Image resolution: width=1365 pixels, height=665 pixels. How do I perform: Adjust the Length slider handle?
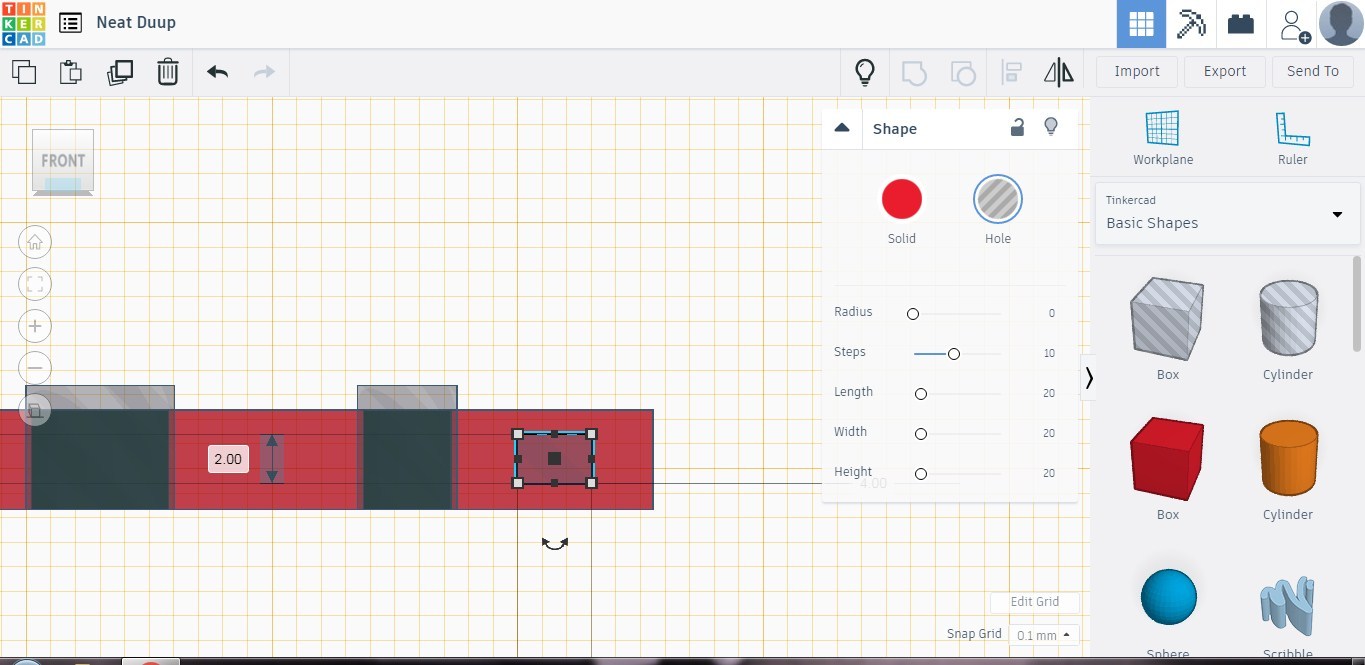921,394
